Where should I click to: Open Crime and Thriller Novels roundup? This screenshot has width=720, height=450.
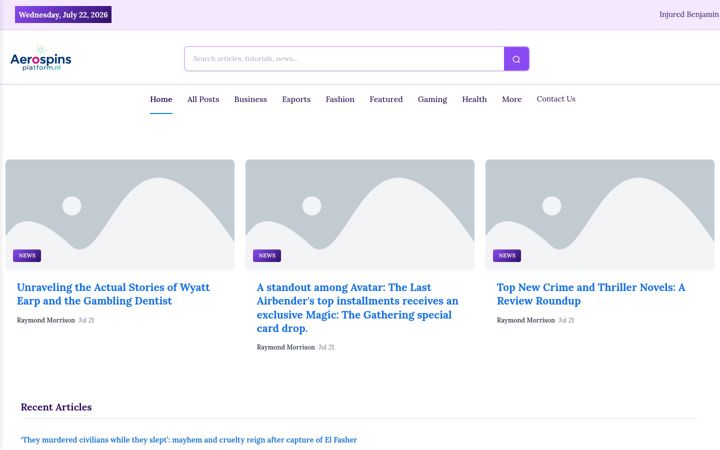pyautogui.click(x=591, y=294)
